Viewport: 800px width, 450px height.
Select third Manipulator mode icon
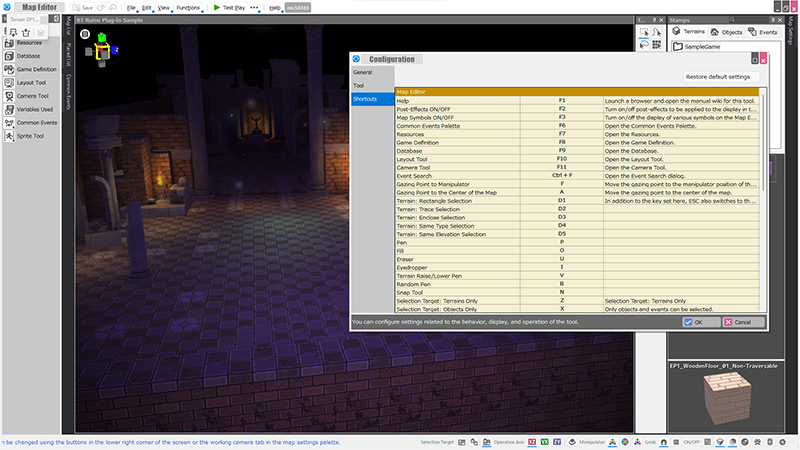pos(637,442)
